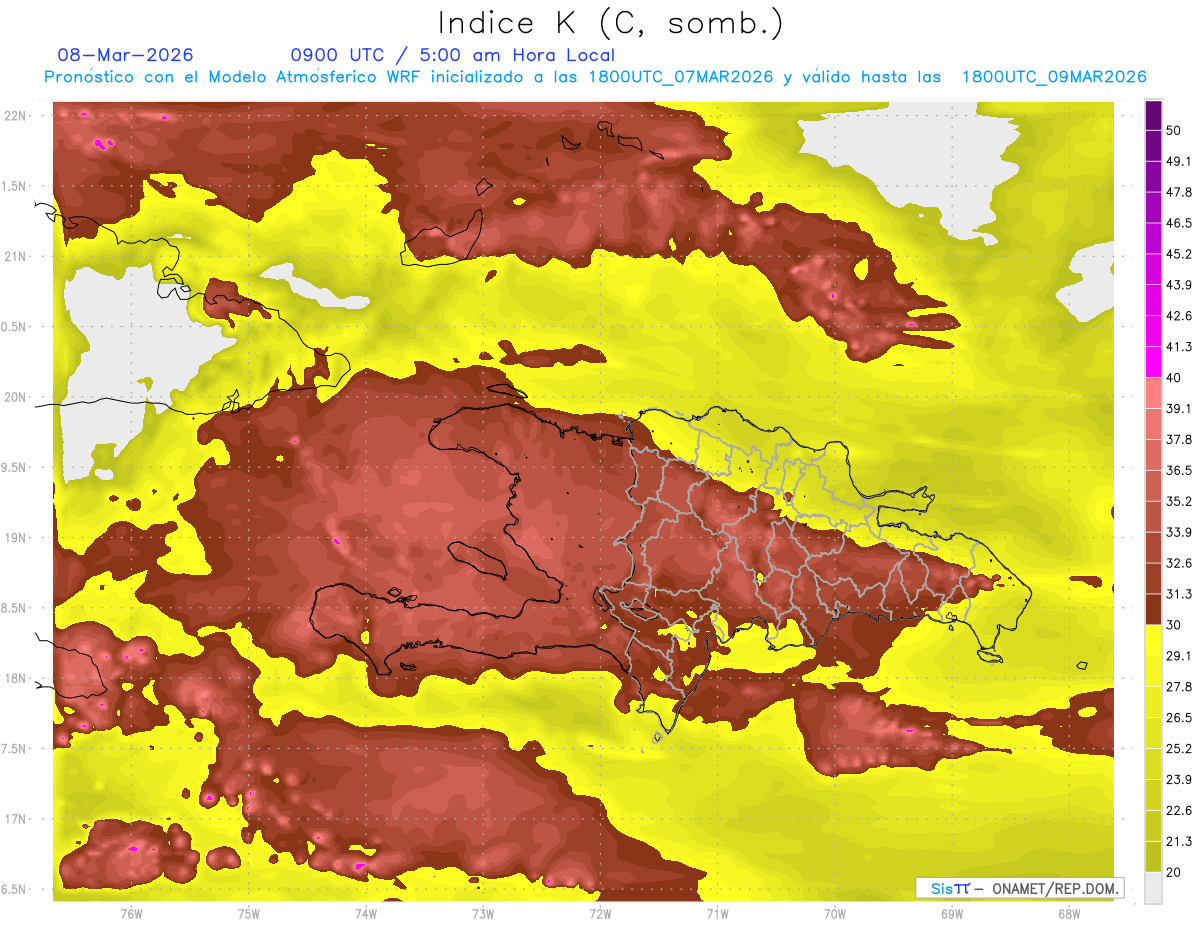Viewport: 1200px width, 927px height.
Task: Click the '21.3' color scale value
Action: [1179, 841]
